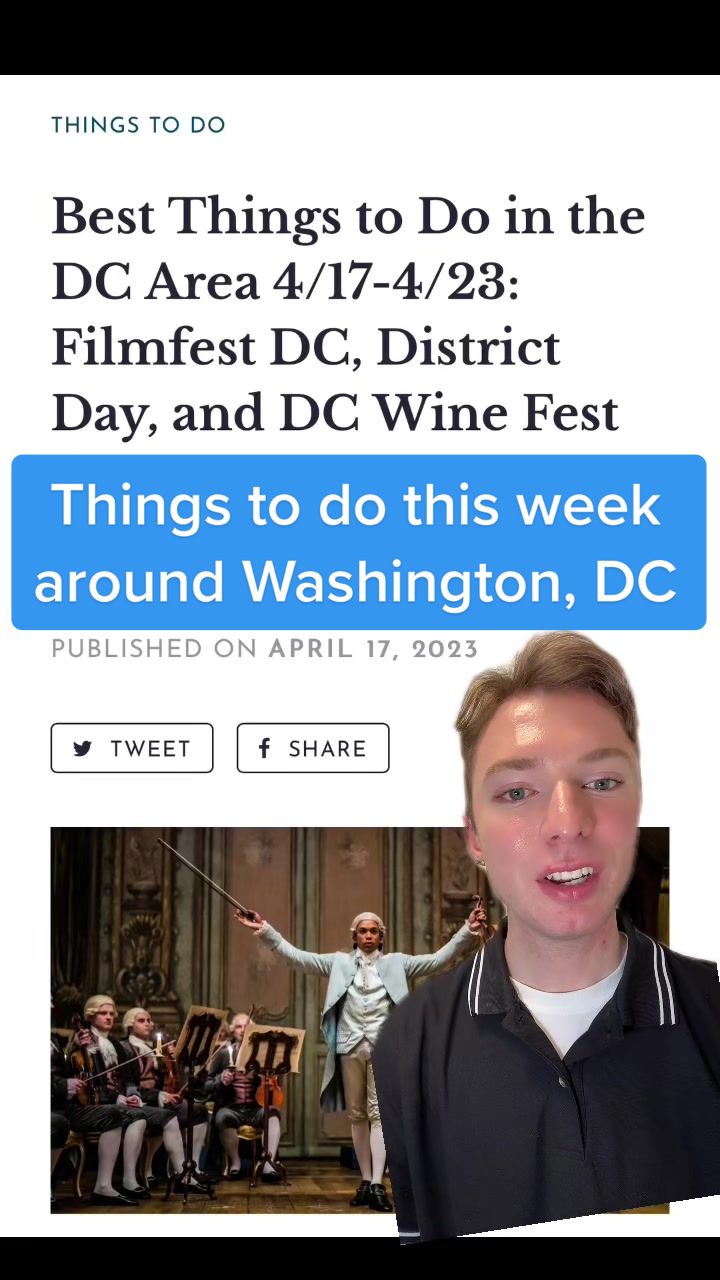Click 'DC Area 4/17-4/23' headline line

point(285,282)
